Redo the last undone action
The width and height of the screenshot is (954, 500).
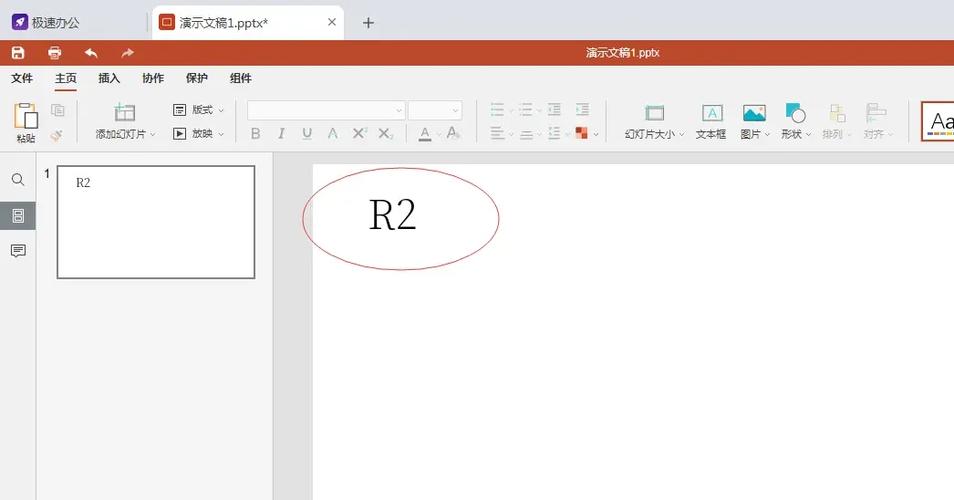coord(127,53)
